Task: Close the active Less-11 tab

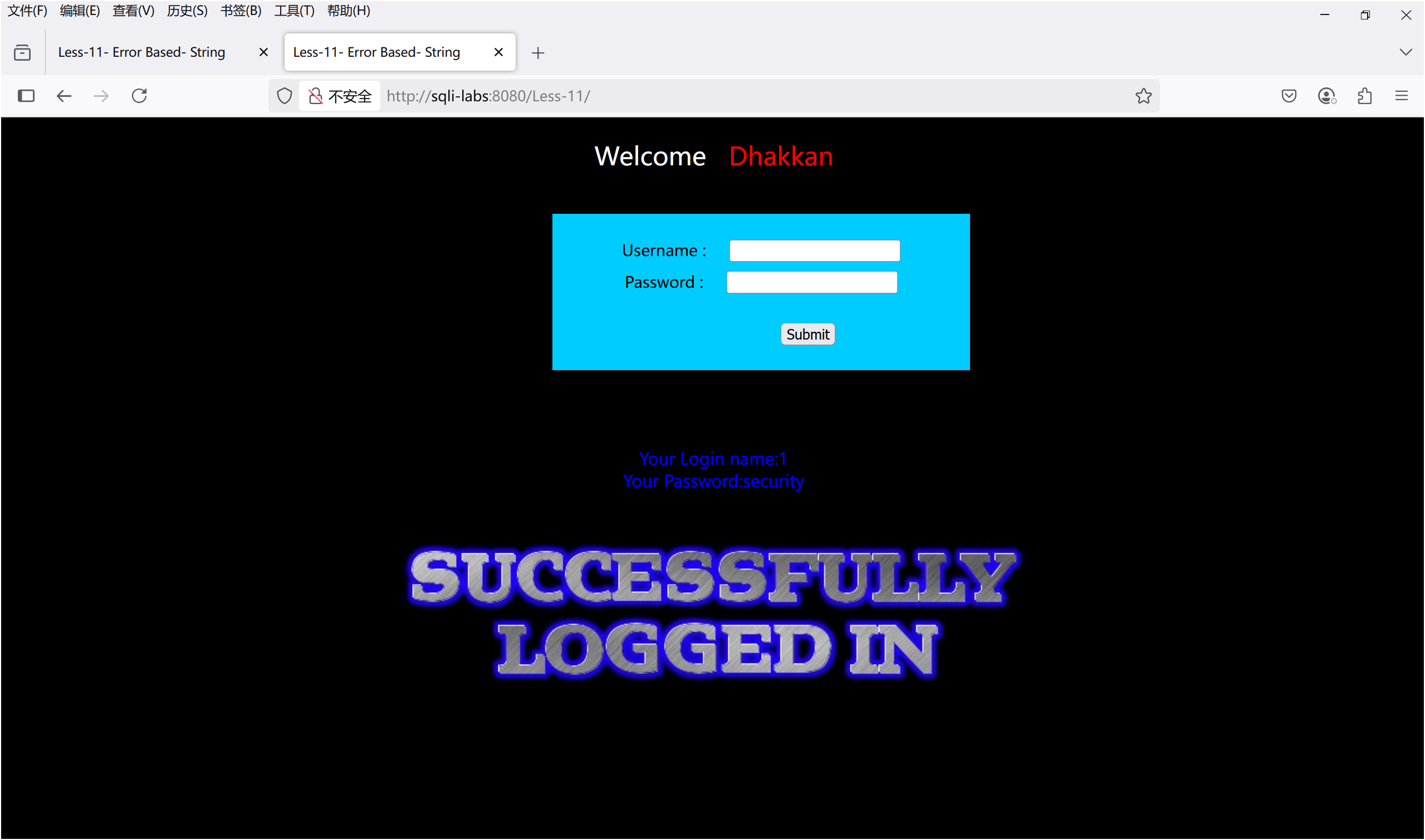Action: pyautogui.click(x=498, y=53)
